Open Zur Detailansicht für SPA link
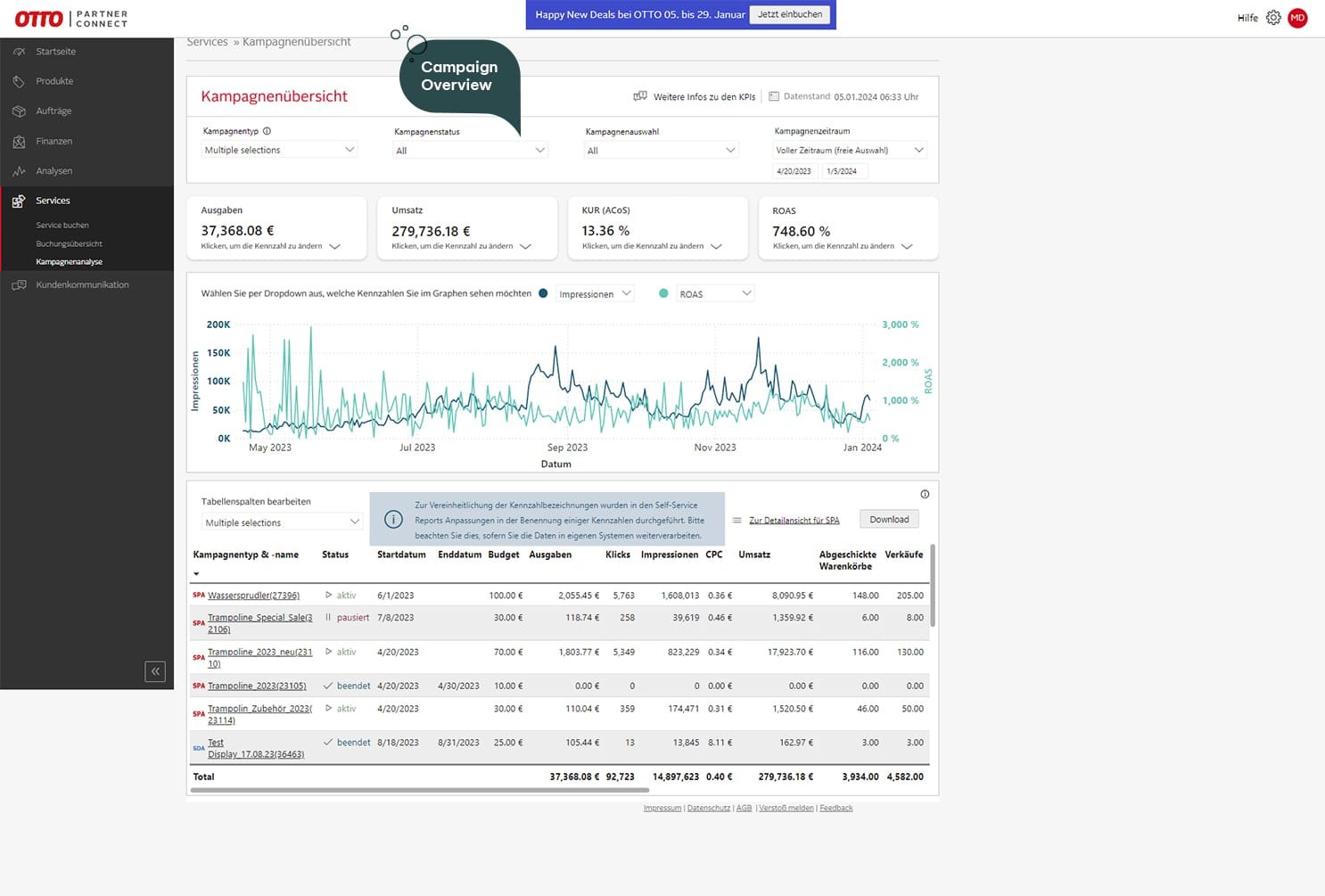This screenshot has height=896, width=1325. pos(794,520)
